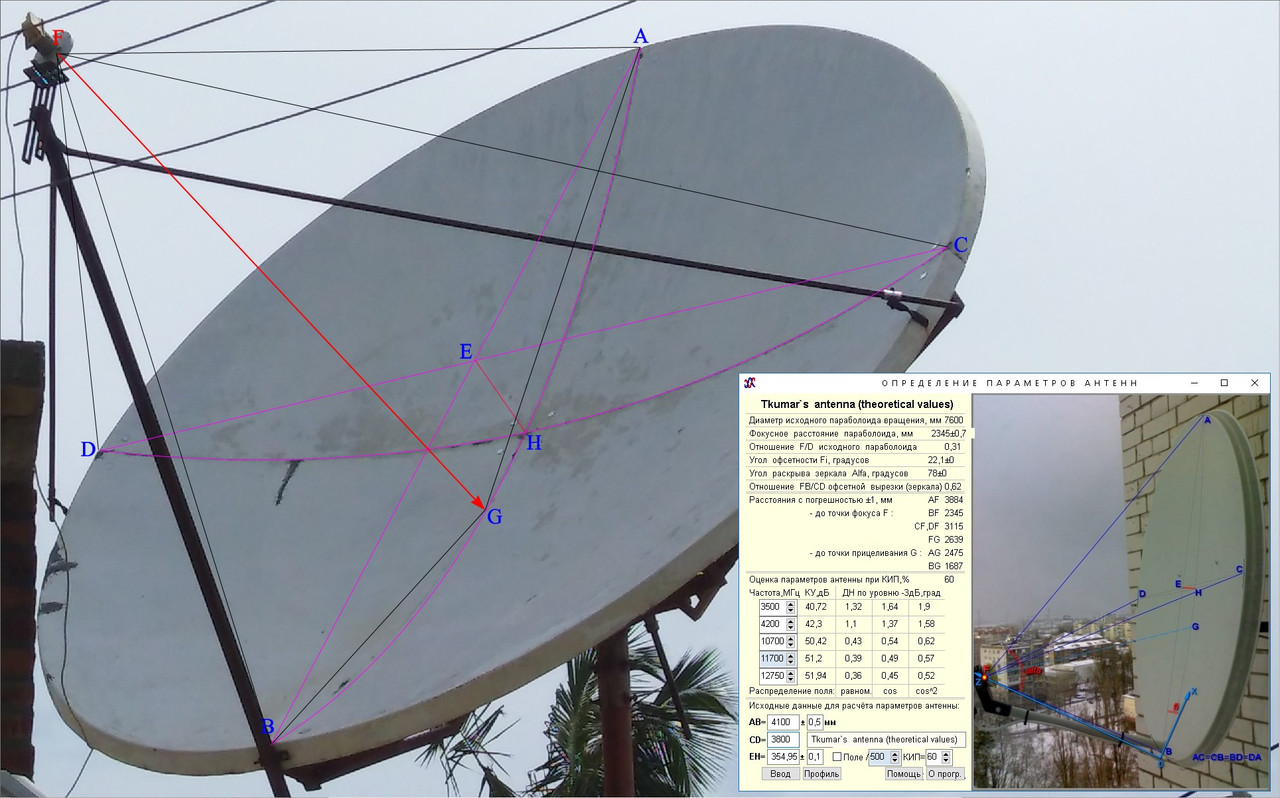The width and height of the screenshot is (1280, 798).
Task: Click the app icon in the title bar
Action: click(x=750, y=382)
